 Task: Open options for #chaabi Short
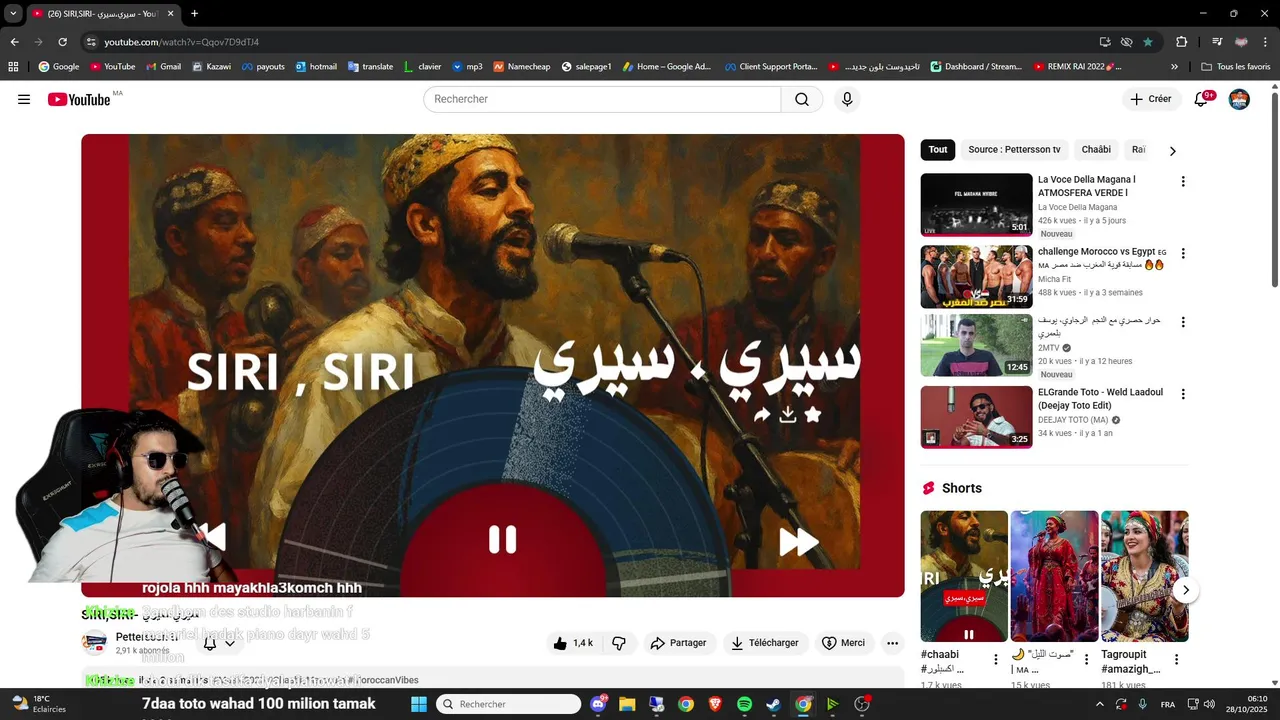pyautogui.click(x=996, y=660)
